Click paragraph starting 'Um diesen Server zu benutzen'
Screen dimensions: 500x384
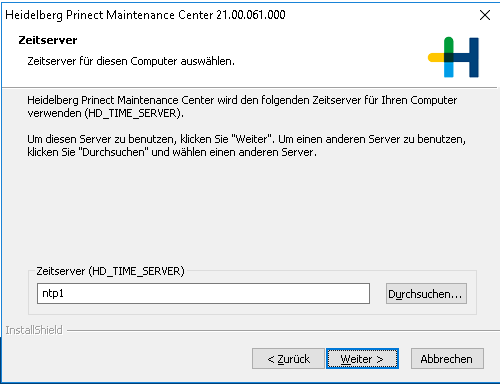pyautogui.click(x=246, y=146)
